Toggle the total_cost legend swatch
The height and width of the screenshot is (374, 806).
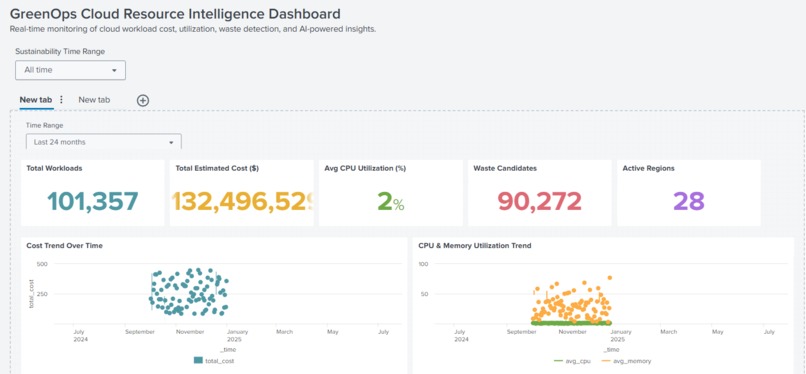coord(198,361)
